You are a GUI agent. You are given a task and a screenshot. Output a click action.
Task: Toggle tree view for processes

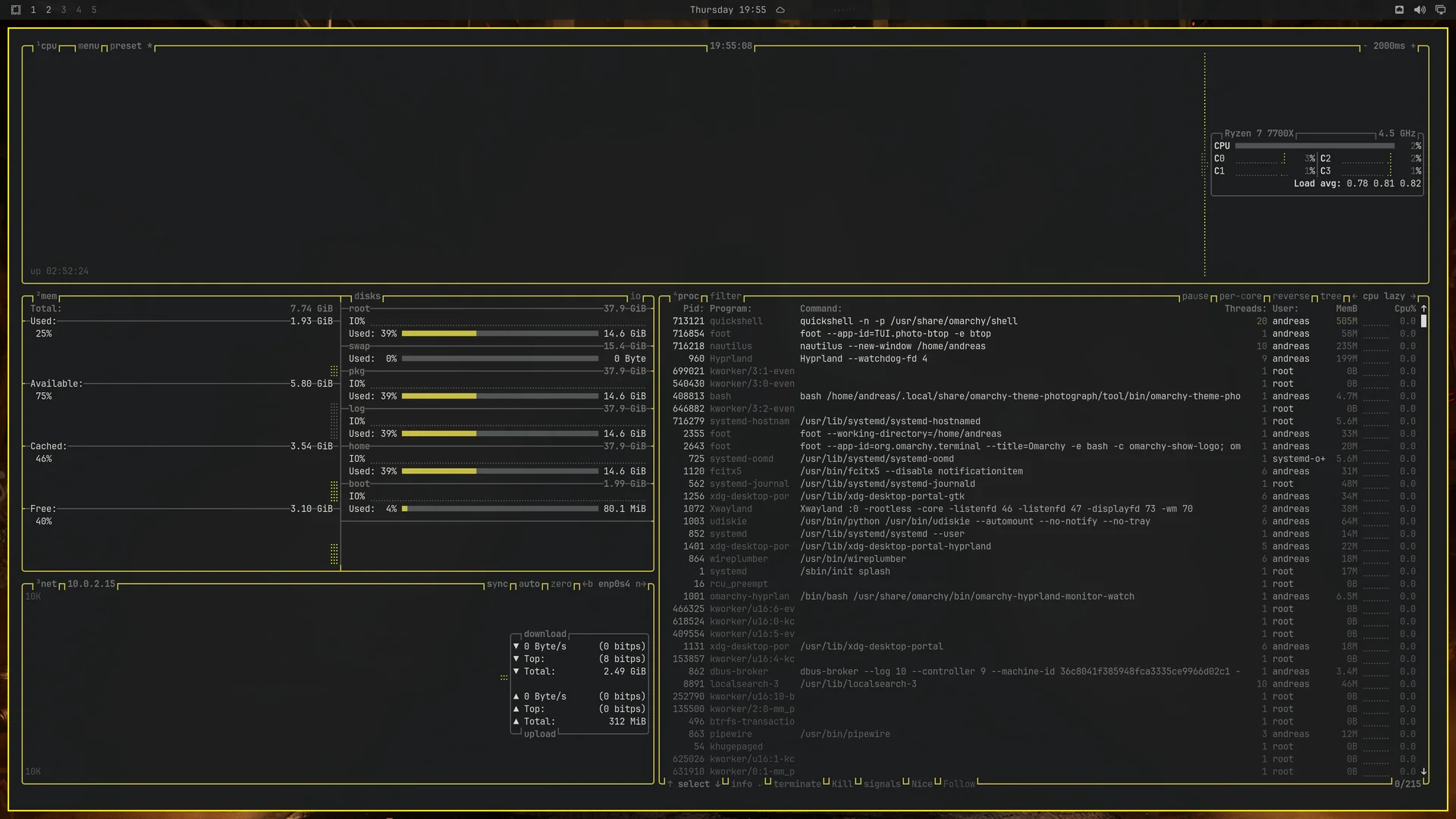coord(1331,297)
